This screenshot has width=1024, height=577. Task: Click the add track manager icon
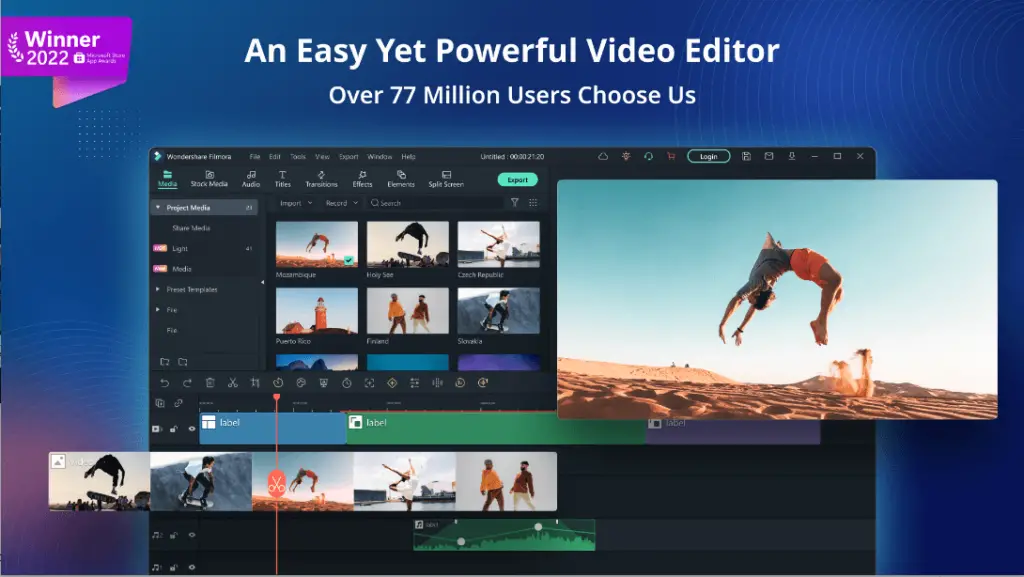pos(160,403)
